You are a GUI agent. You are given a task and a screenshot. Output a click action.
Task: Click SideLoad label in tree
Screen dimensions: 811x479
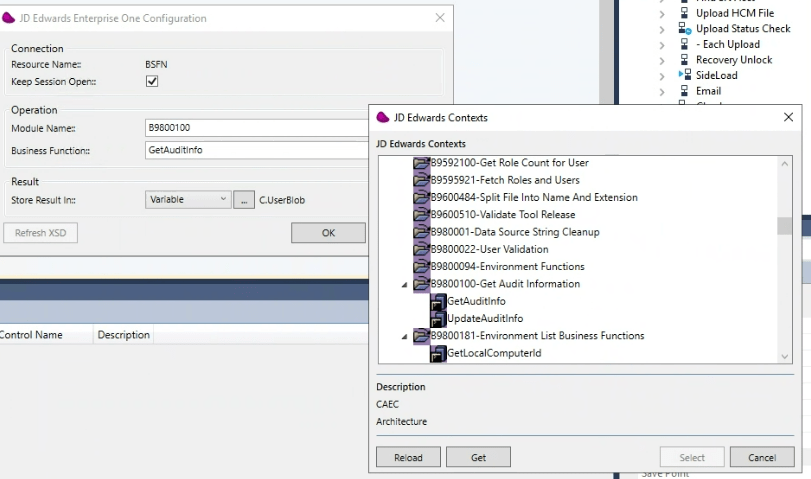pos(716,75)
